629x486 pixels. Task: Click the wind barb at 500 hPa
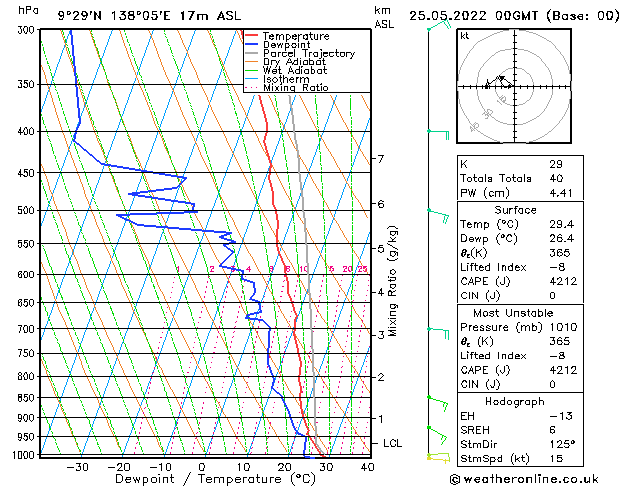(438, 216)
